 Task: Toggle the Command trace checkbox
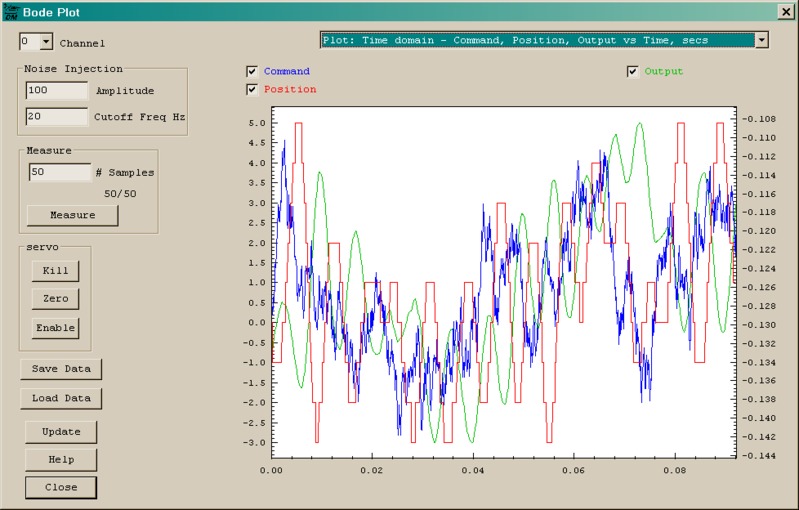pos(253,72)
